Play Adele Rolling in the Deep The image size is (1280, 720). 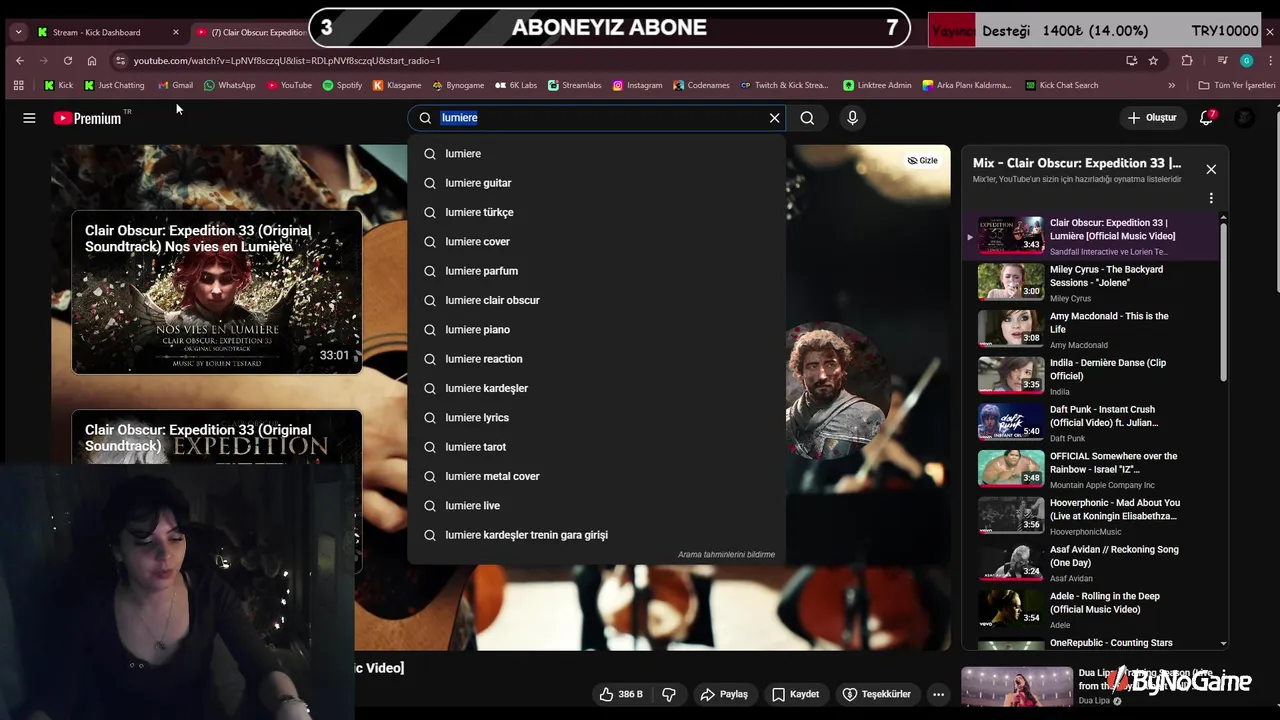click(1090, 610)
